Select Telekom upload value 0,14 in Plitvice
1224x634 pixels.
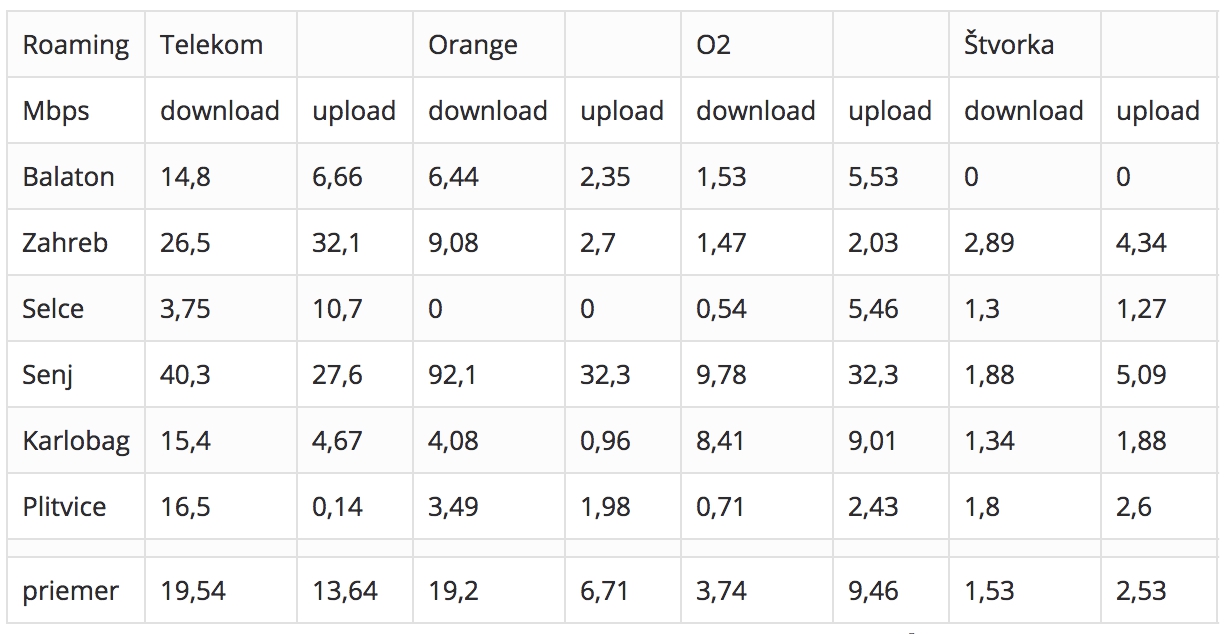[x=337, y=507]
